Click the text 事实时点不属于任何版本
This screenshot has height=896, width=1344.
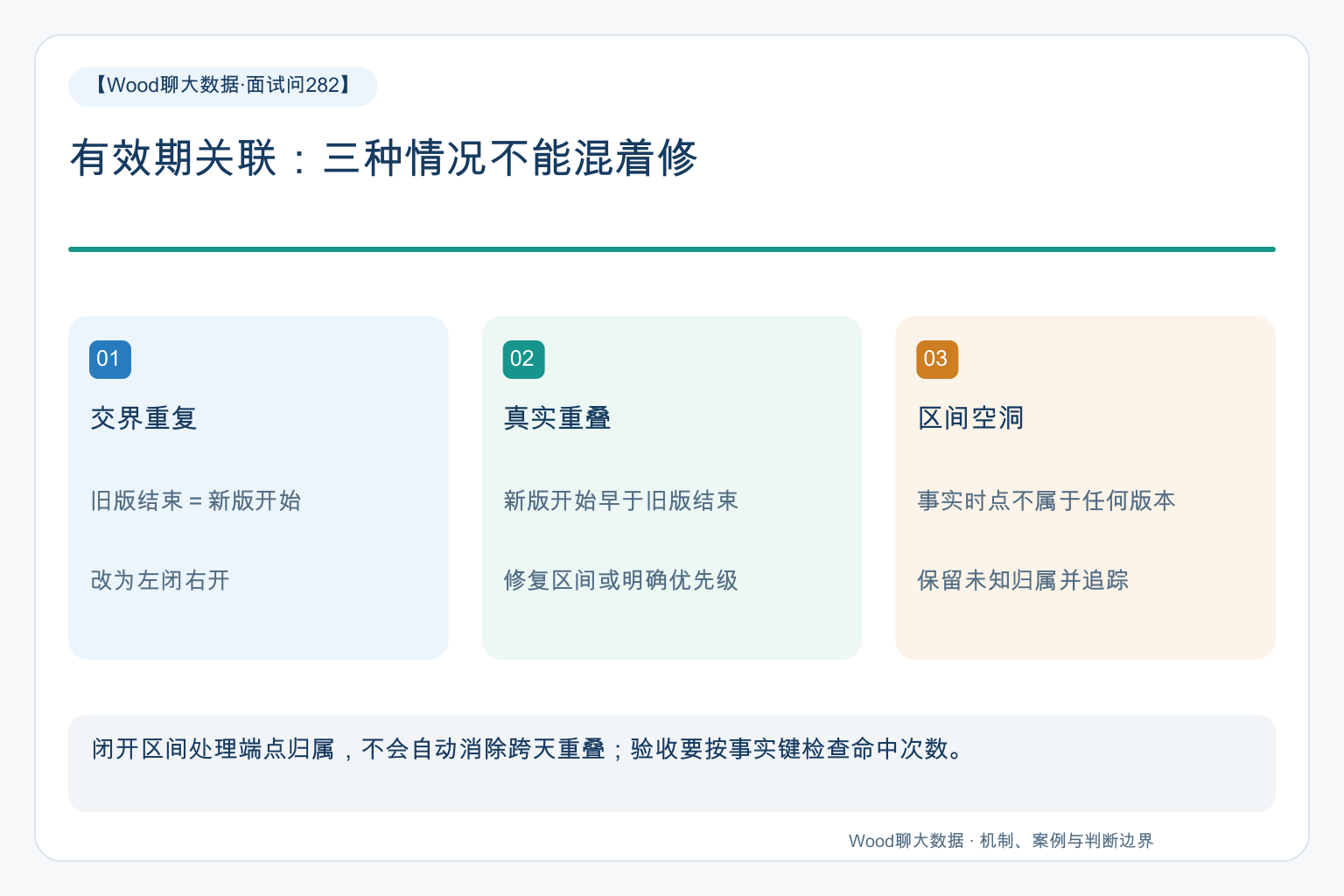(1046, 500)
